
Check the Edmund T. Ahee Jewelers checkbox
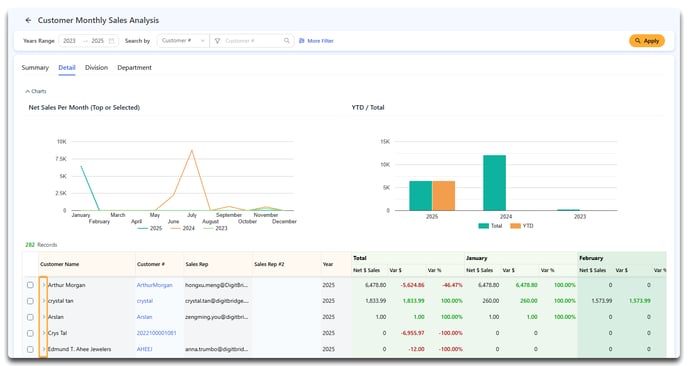click(x=30, y=349)
